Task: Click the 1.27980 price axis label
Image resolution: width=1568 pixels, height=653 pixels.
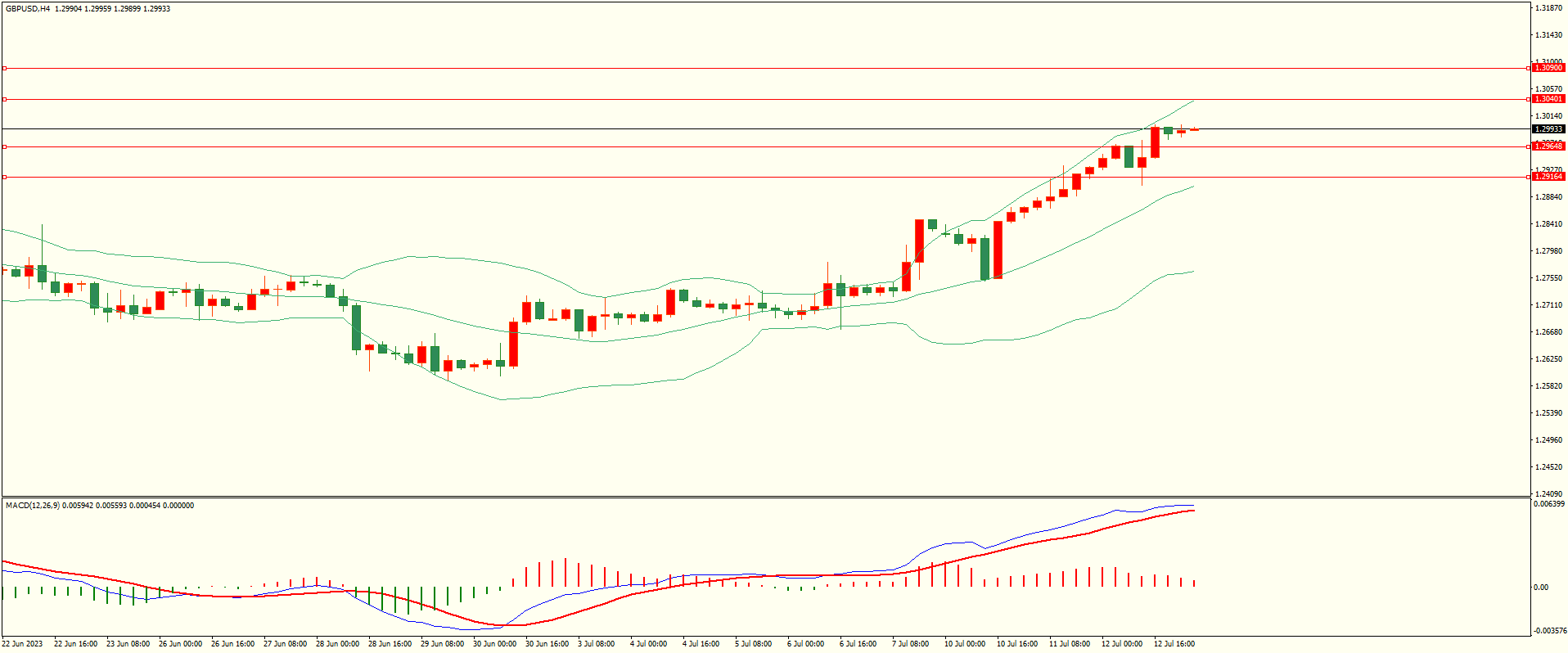Action: 1548,251
